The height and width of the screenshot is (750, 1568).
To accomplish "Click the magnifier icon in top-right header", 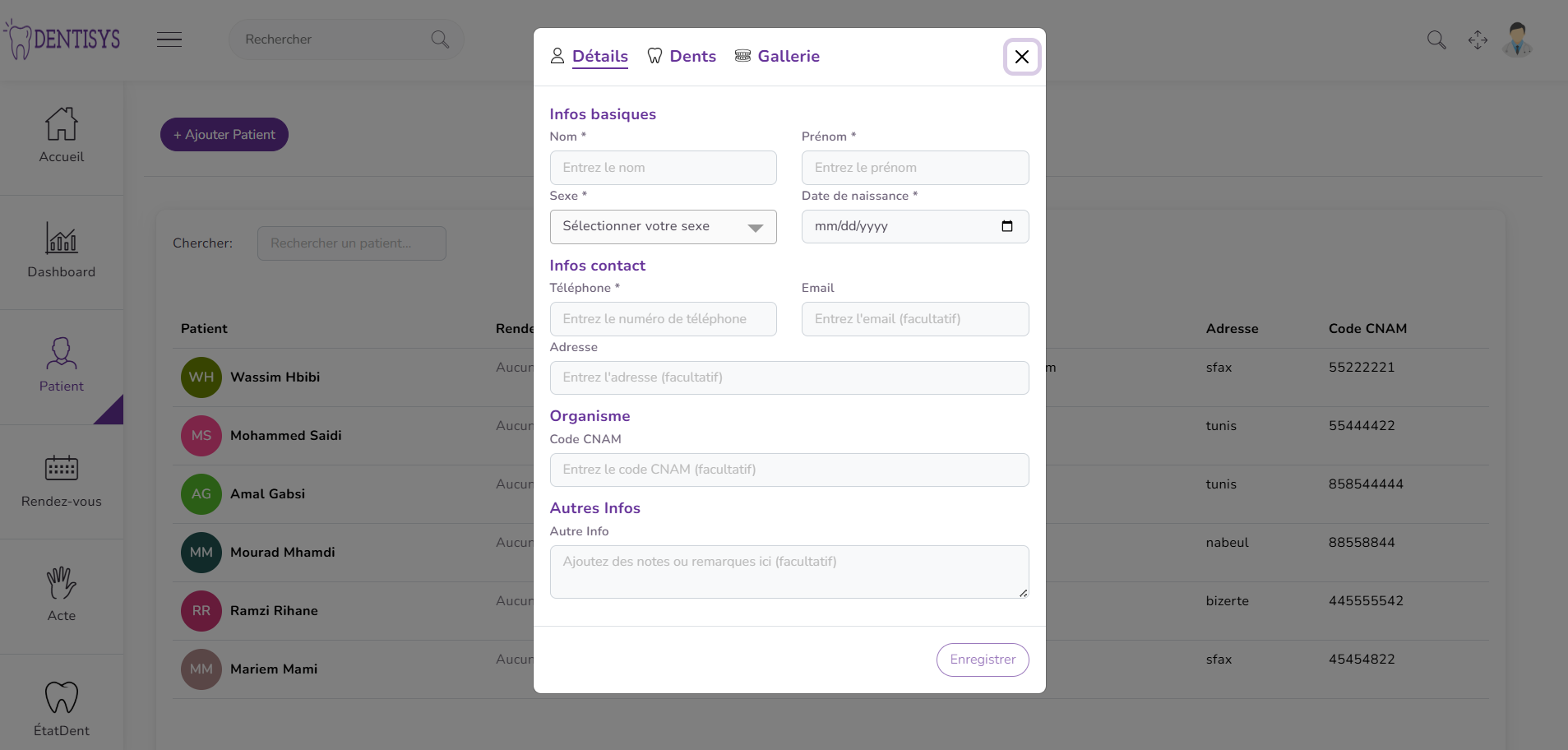I will [1436, 39].
